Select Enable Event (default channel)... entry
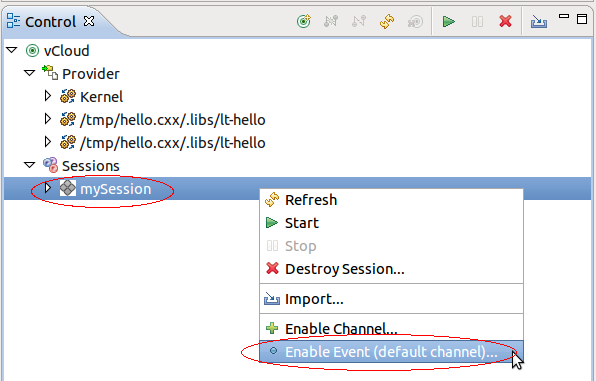 click(392, 352)
